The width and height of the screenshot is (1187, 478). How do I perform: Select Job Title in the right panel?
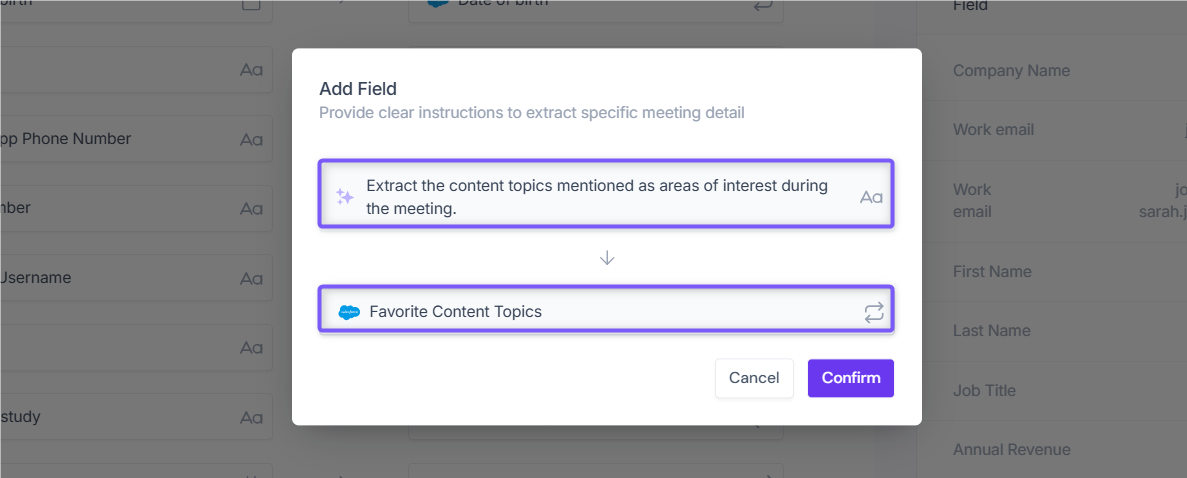(984, 391)
